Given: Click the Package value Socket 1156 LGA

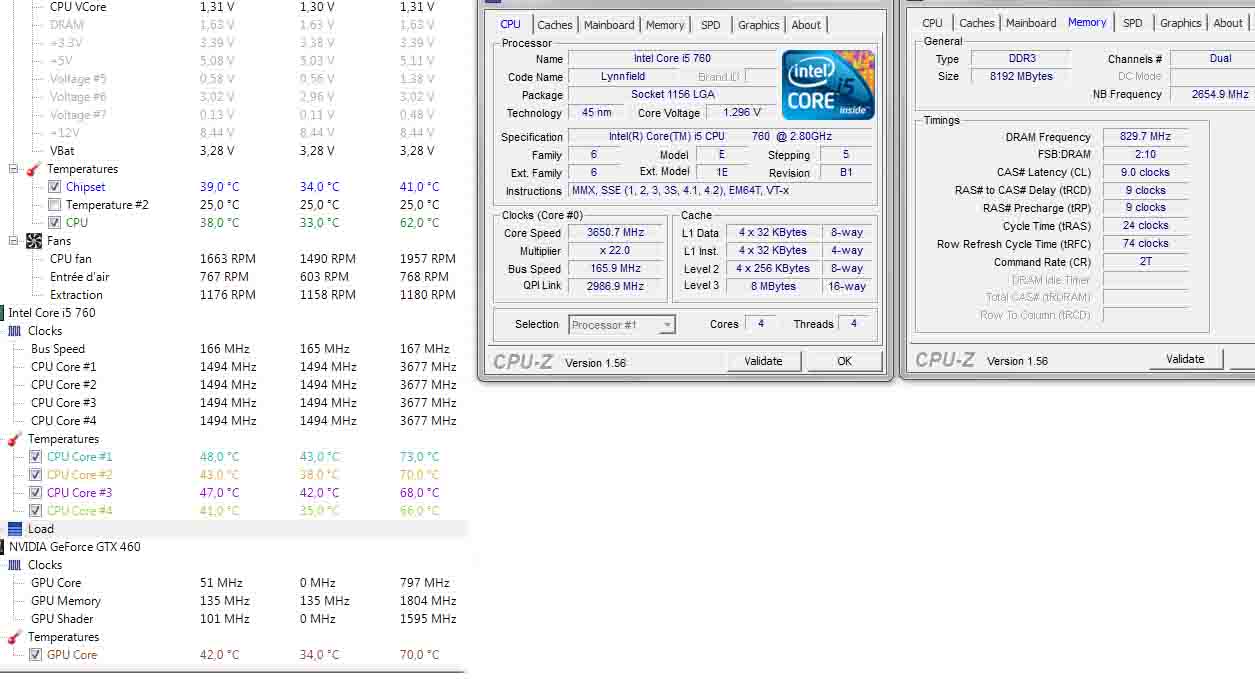Looking at the screenshot, I should 672,95.
